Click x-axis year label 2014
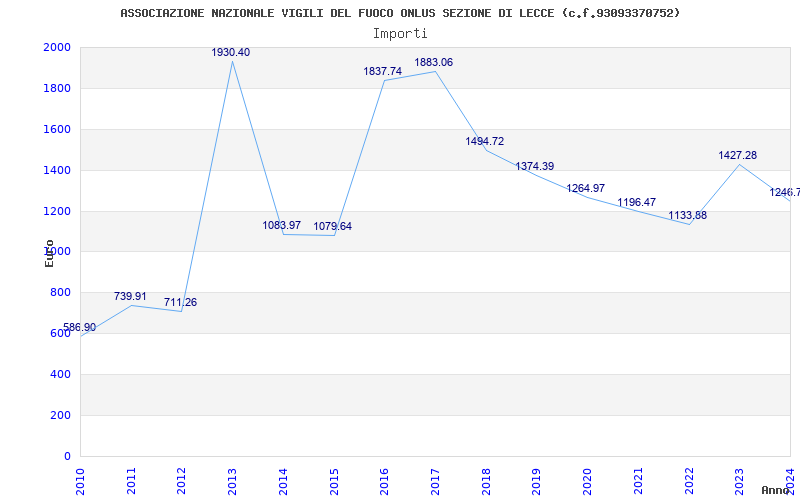The width and height of the screenshot is (800, 500). 283,481
